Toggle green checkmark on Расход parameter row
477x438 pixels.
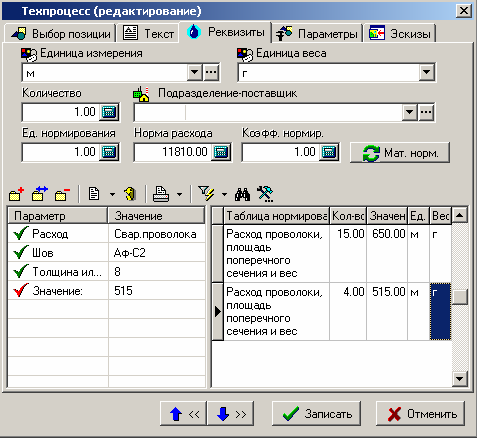click(x=21, y=234)
